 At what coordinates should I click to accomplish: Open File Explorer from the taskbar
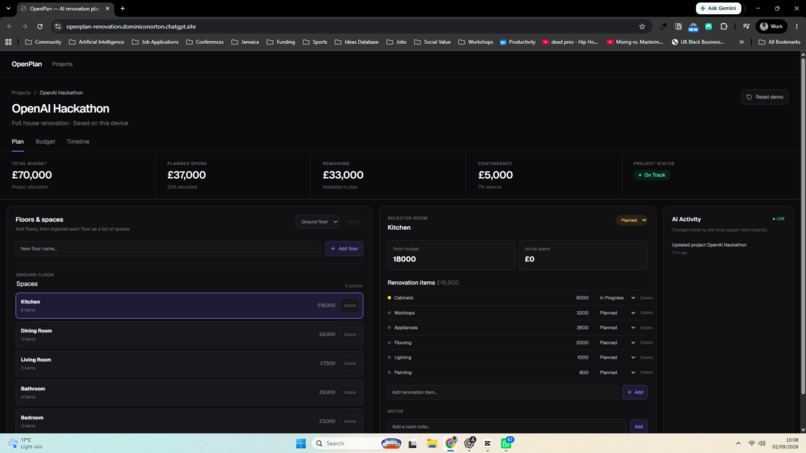(432, 443)
